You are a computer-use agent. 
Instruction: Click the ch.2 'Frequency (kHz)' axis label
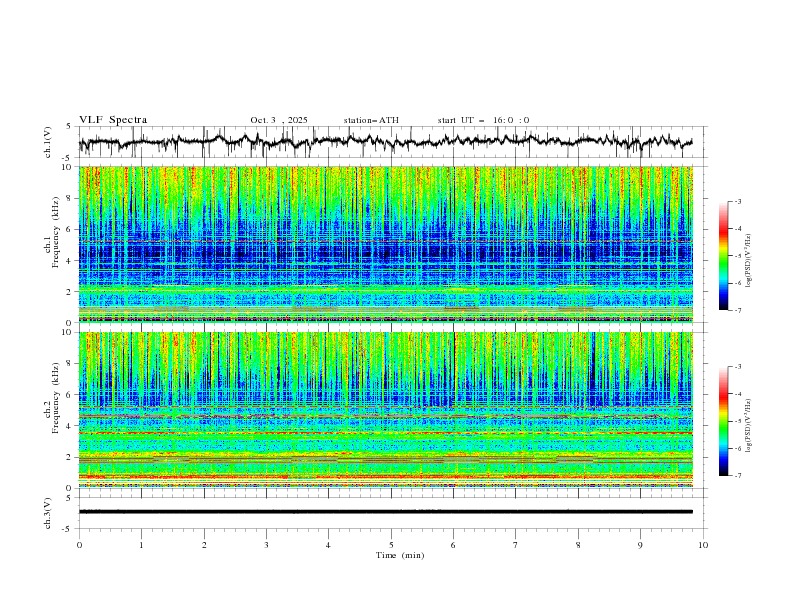(56, 397)
